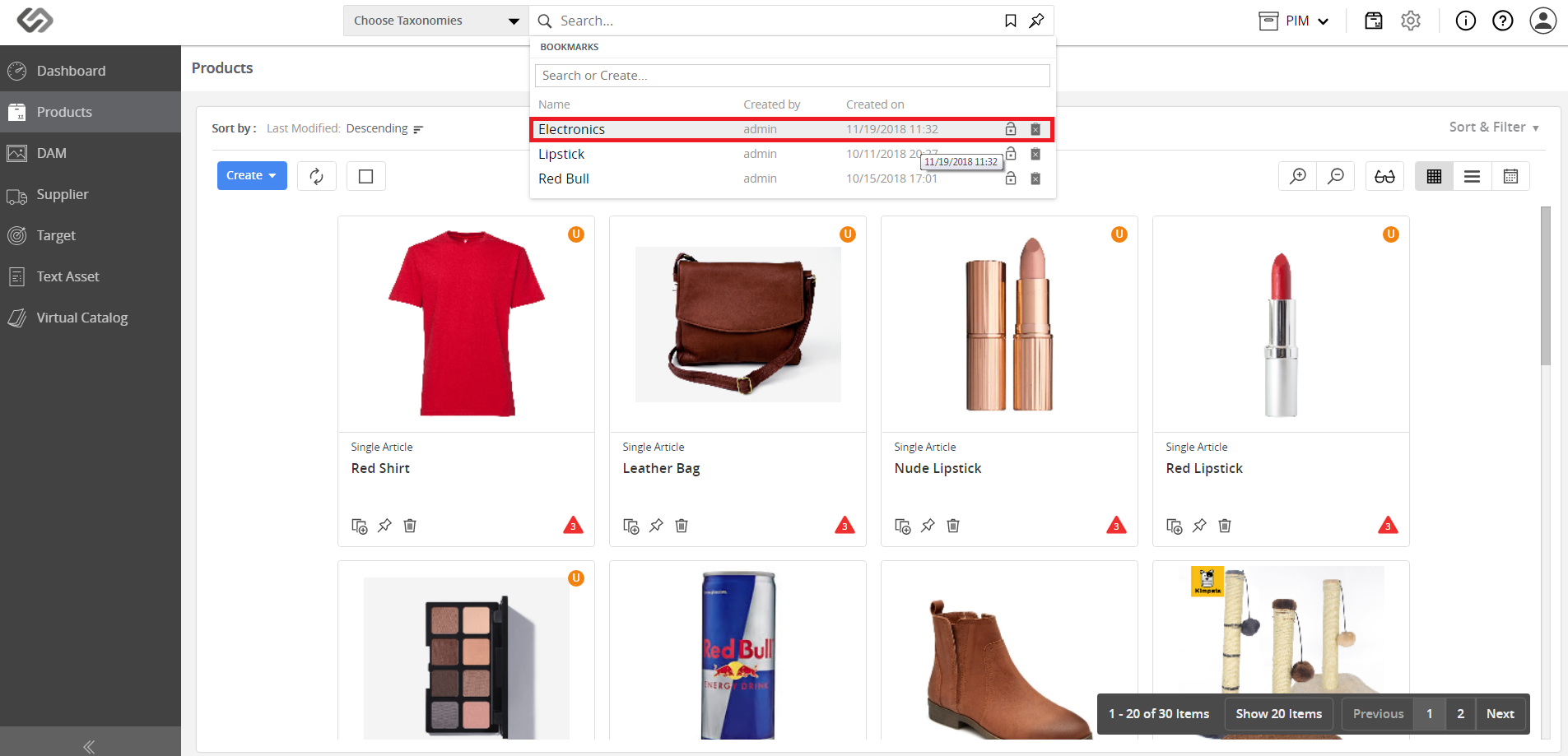This screenshot has width=1568, height=756.
Task: Switch to grid view
Action: pos(1434,176)
